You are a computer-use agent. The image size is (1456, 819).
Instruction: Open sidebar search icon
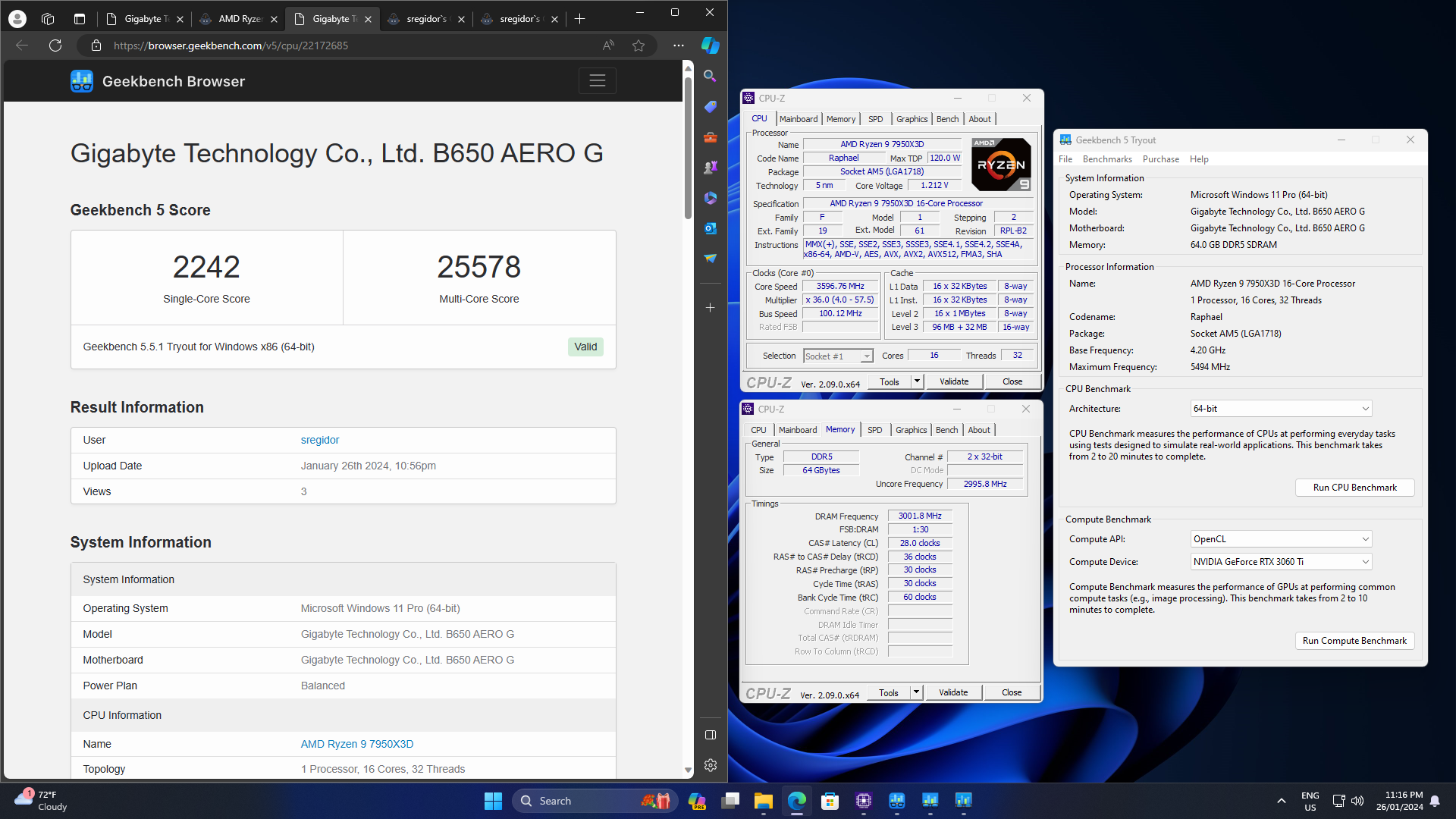711,76
